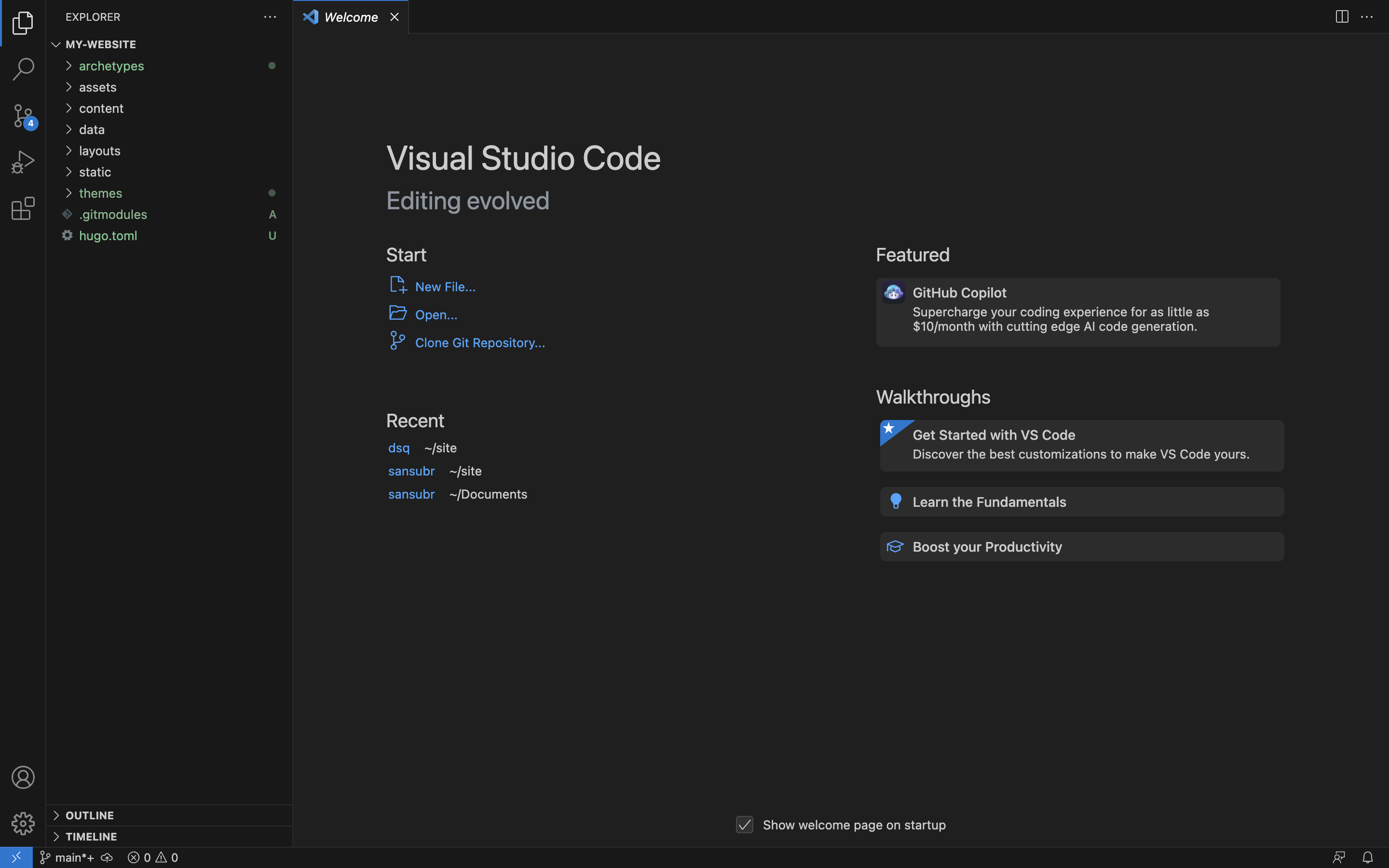Open recent project dsq
Screen dimensions: 1389x868
click(399, 448)
